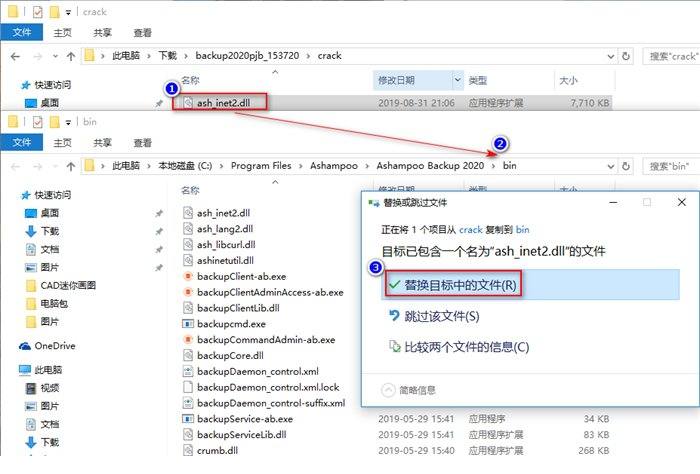Click Program Files breadcrumb in bin window
The width and height of the screenshot is (700, 474).
point(261,166)
